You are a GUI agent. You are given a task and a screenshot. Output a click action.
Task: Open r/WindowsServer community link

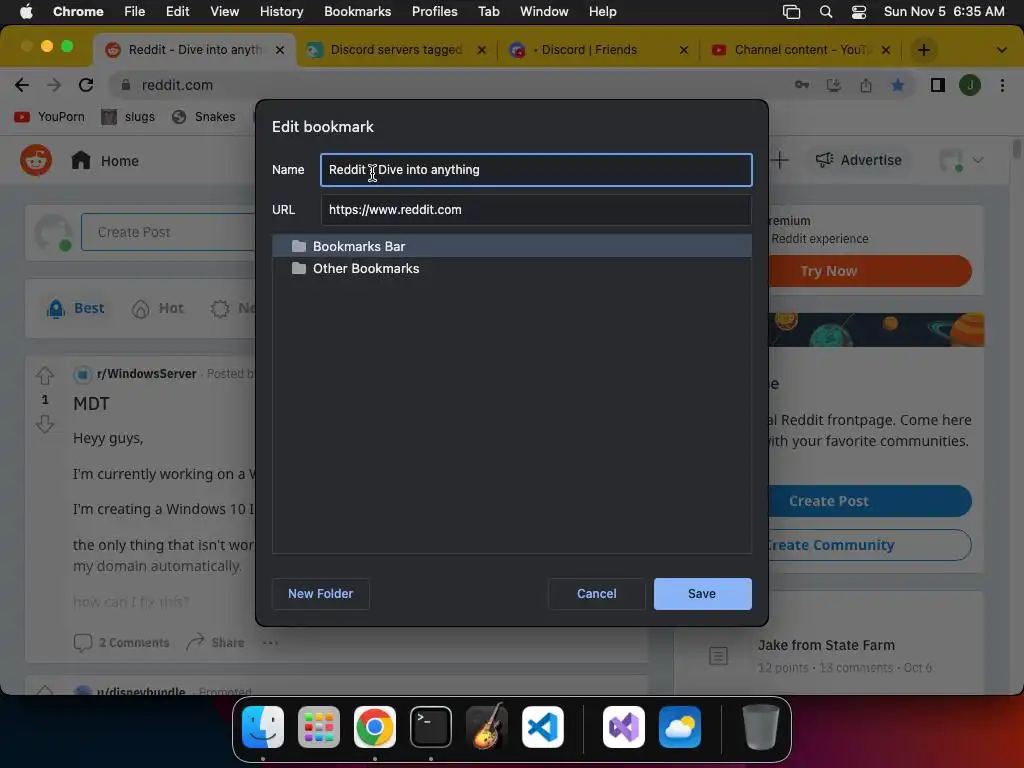pos(146,374)
